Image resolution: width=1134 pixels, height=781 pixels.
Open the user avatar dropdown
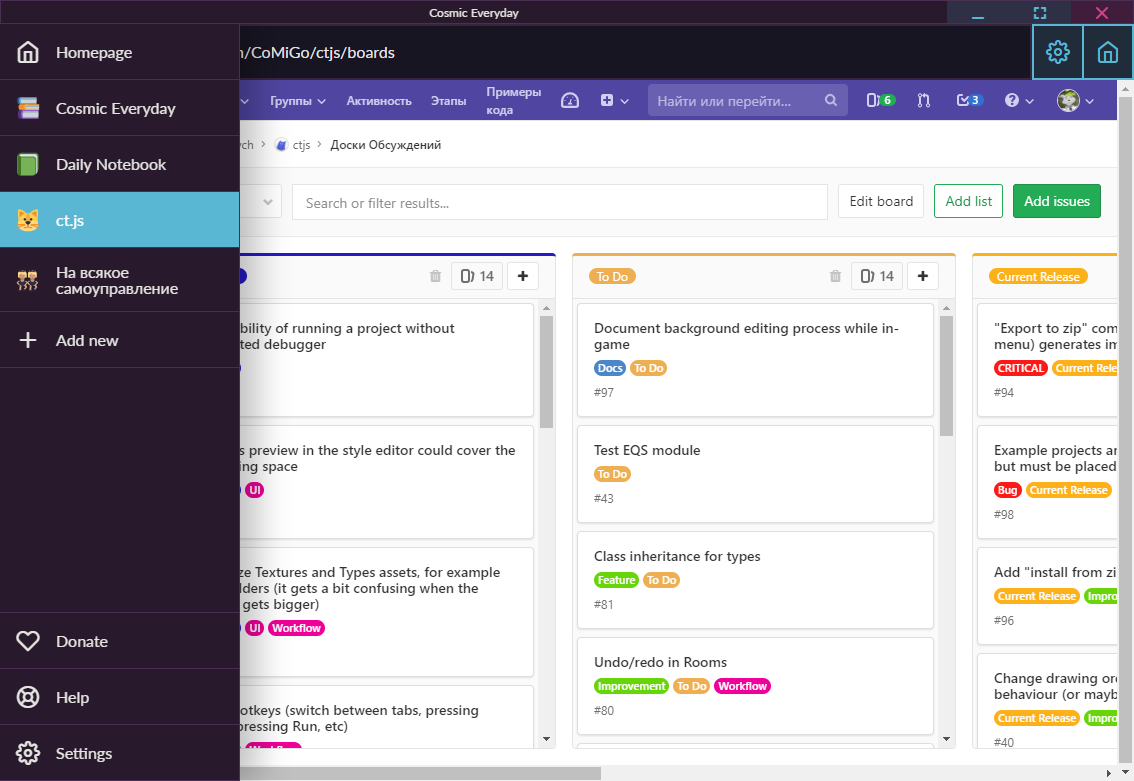(1075, 101)
